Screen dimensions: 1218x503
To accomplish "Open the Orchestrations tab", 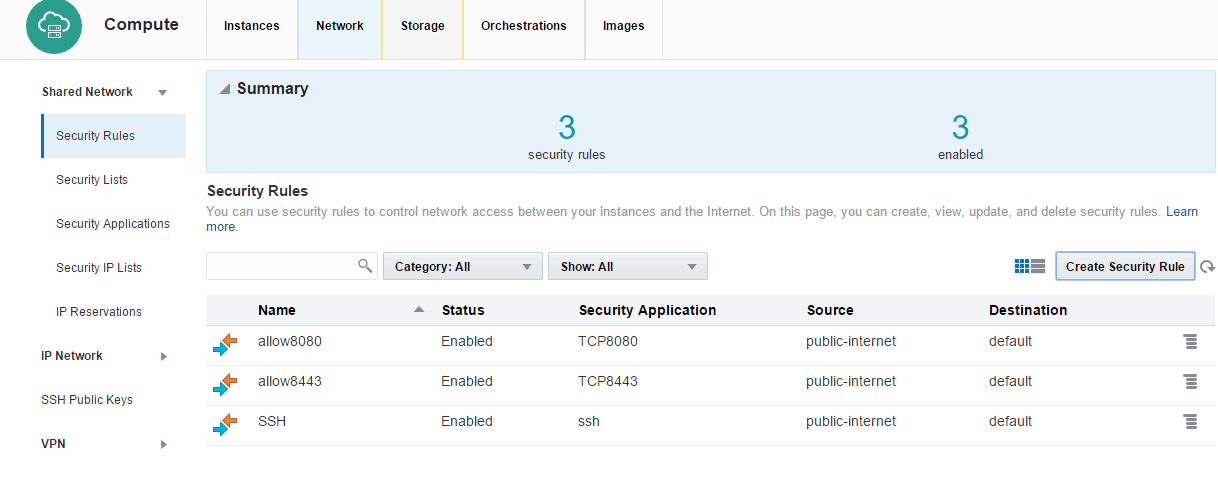I will pos(523,26).
